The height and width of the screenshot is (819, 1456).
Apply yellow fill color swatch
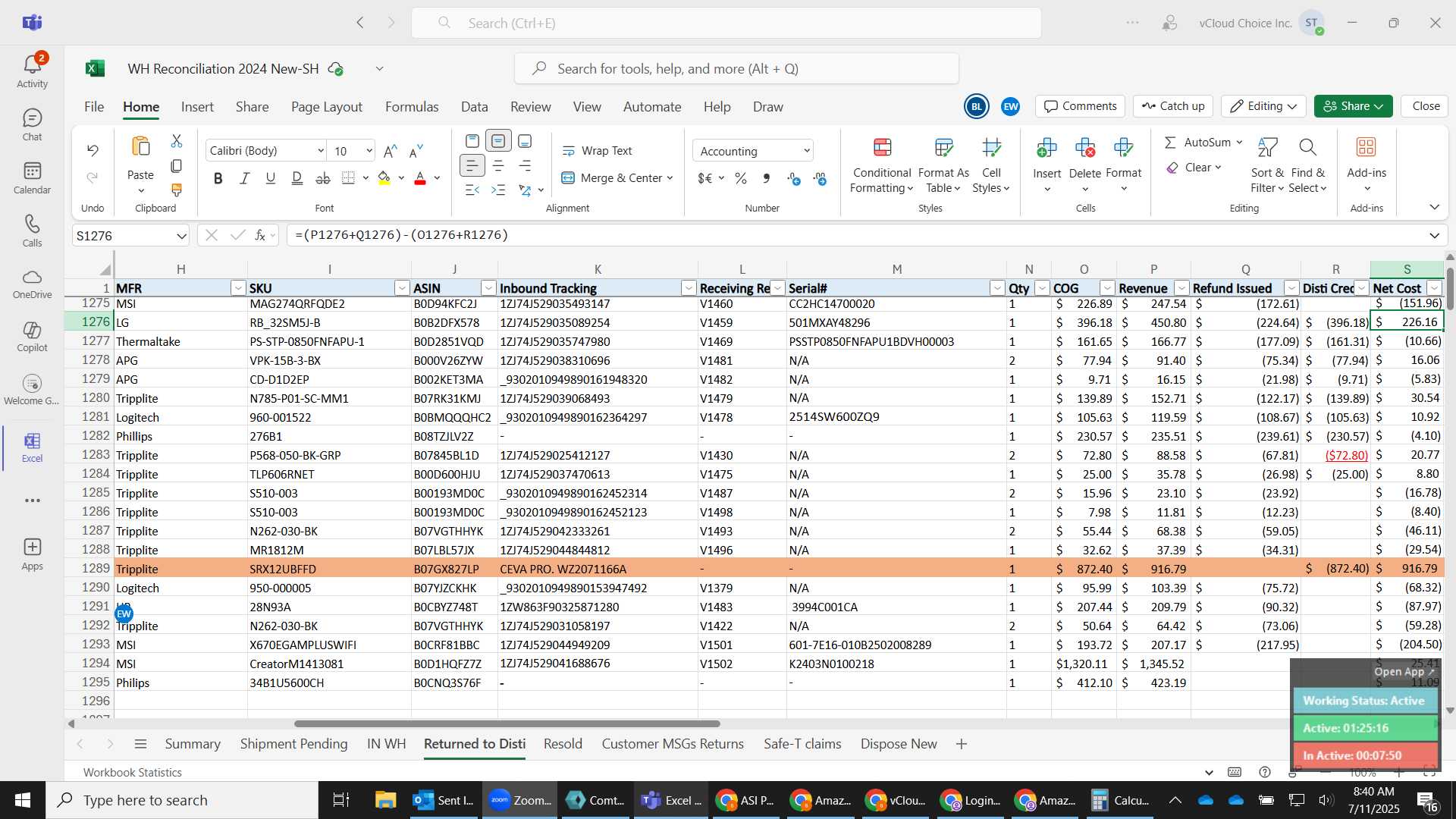pyautogui.click(x=384, y=178)
